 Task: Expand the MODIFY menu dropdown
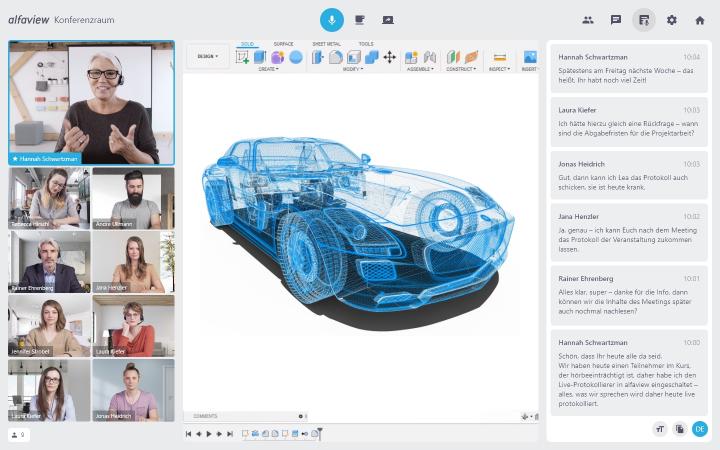353,70
